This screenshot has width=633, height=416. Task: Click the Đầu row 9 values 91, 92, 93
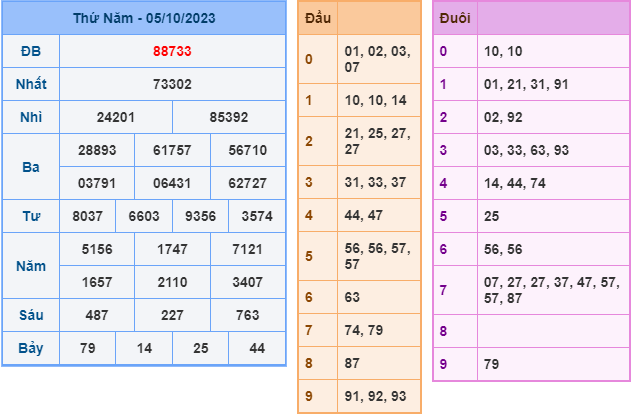(x=375, y=396)
